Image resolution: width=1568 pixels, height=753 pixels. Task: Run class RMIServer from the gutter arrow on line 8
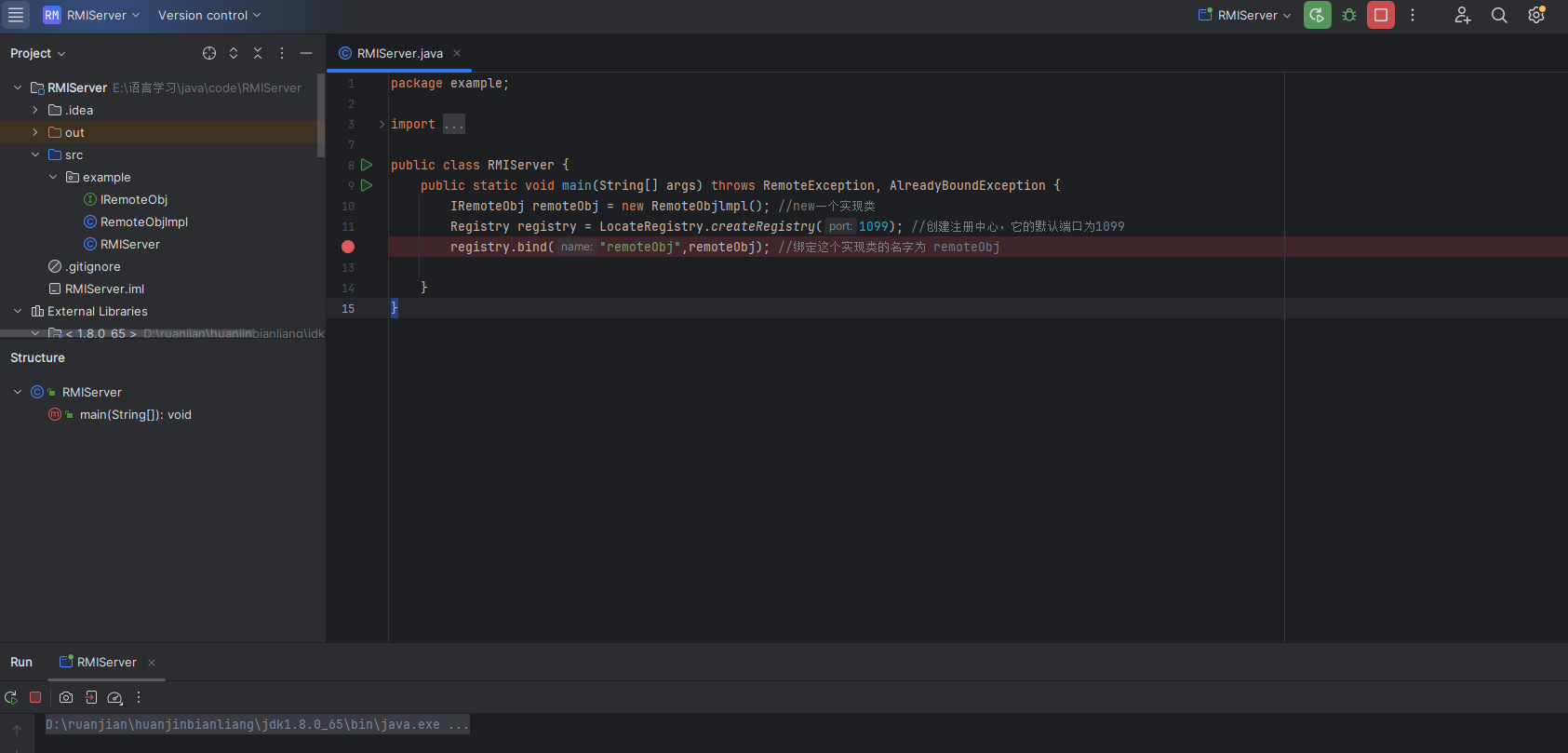click(x=367, y=165)
